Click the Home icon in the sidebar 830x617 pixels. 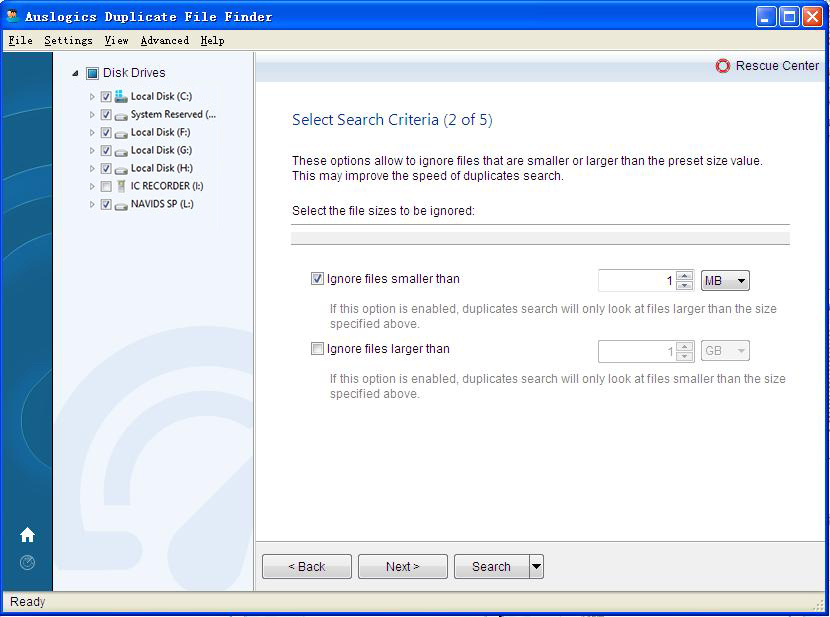point(27,535)
